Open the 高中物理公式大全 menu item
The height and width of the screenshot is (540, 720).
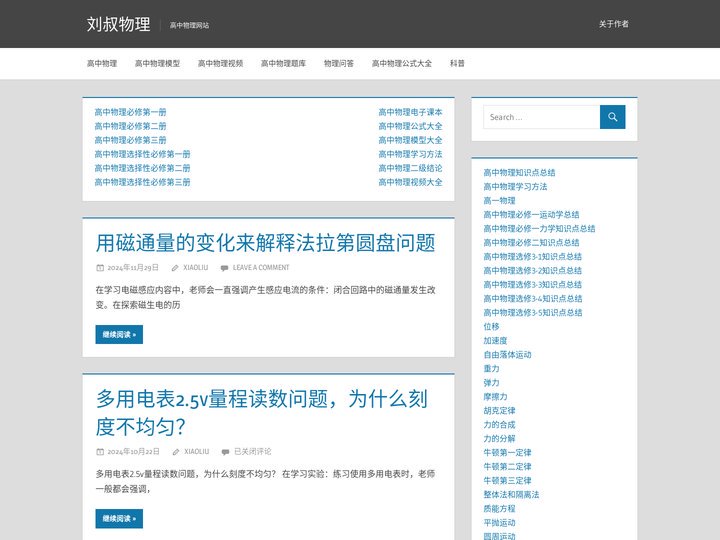[x=402, y=63]
